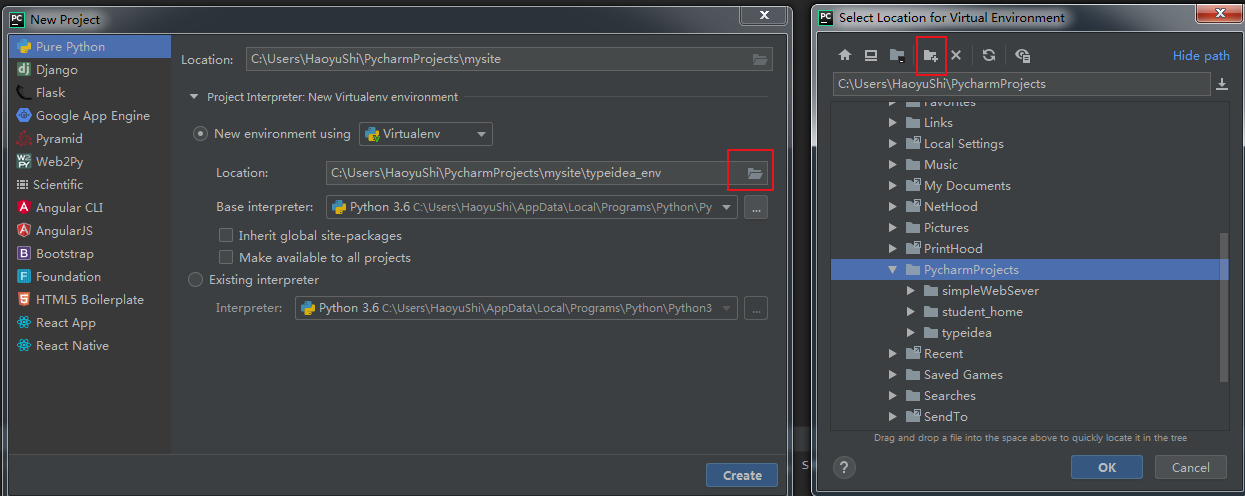Select PrintHood folder row
The image size is (1245, 496).
[1025, 249]
